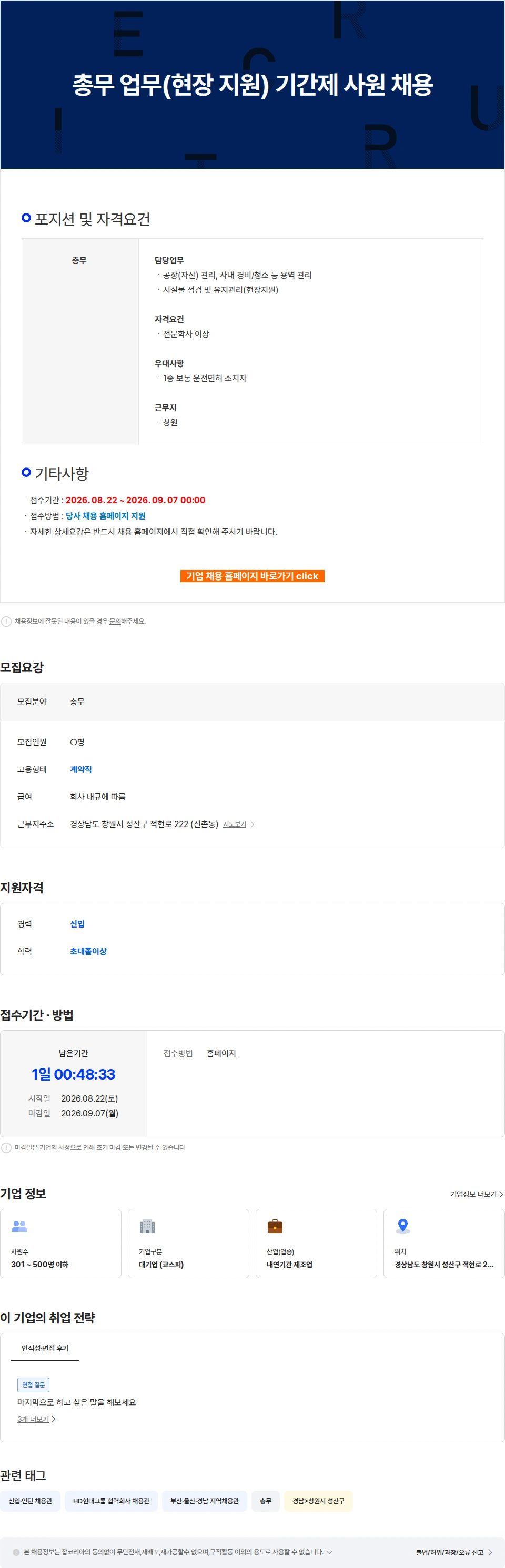
Task: Click the 301 ~ 500명 이하 employee count card
Action: pos(61,1243)
